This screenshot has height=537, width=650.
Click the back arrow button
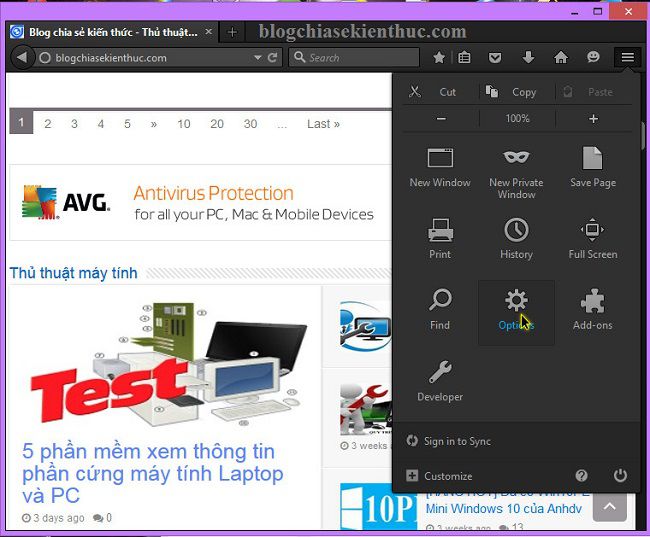point(22,57)
